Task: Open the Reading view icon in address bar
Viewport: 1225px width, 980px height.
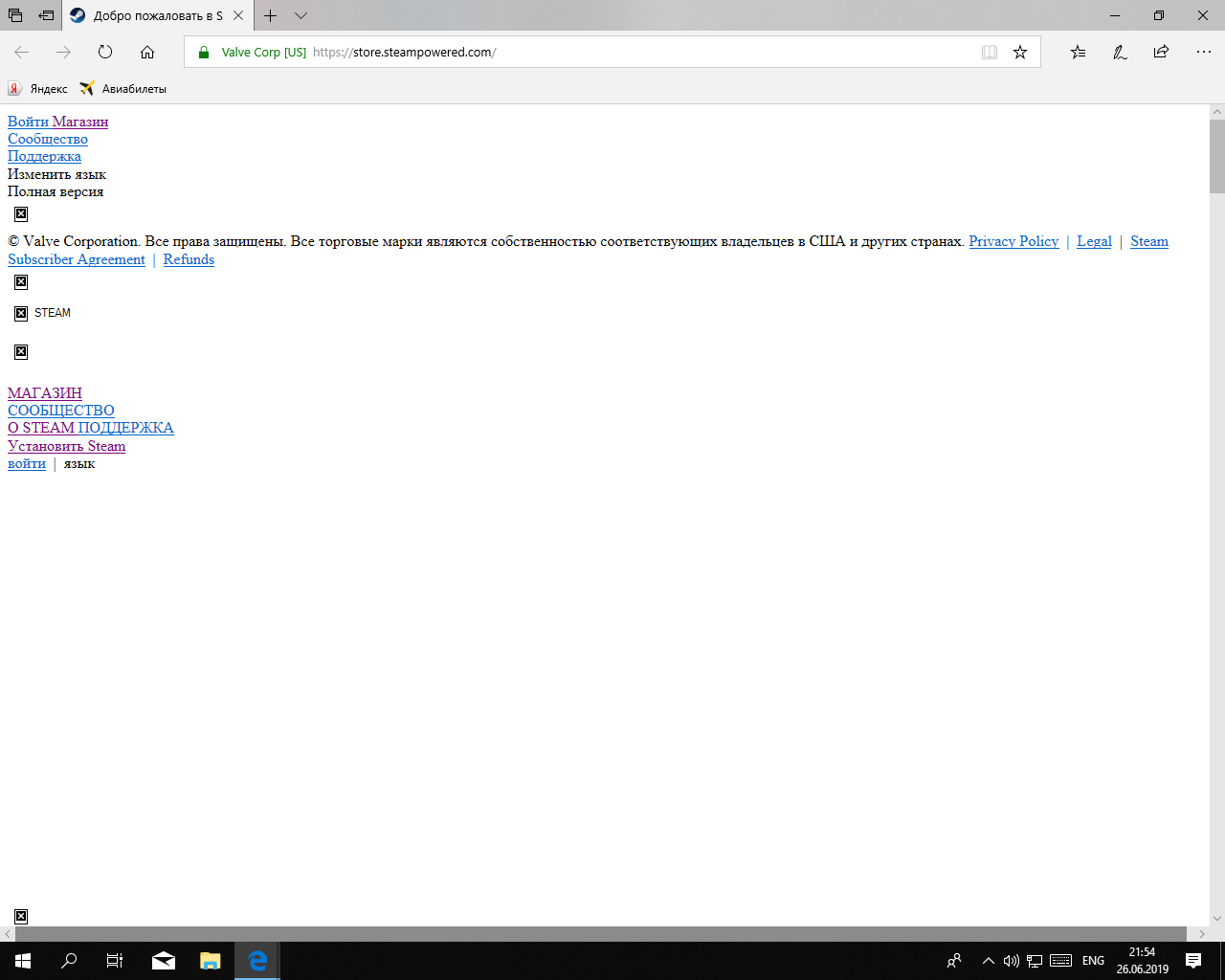Action: 990,52
